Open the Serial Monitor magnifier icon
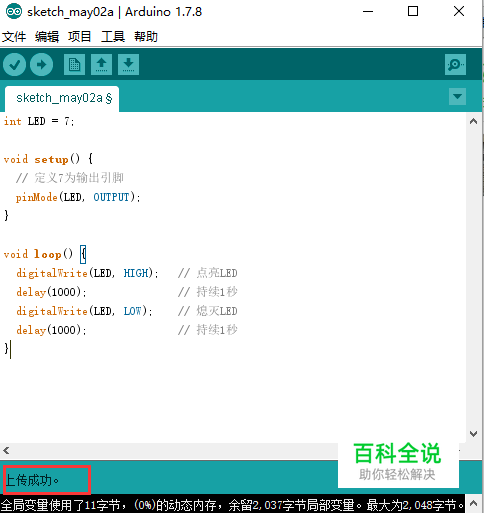The width and height of the screenshot is (484, 513). [455, 64]
